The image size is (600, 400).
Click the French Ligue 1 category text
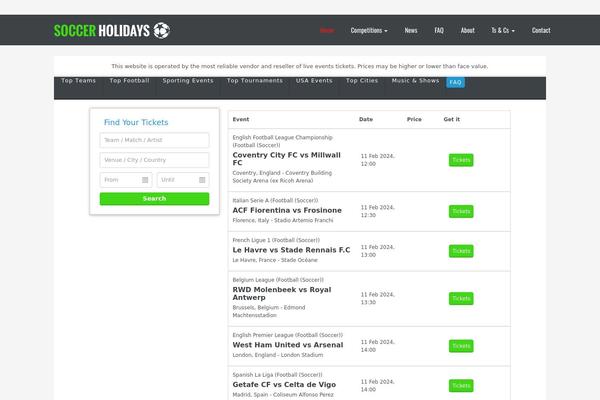pyautogui.click(x=276, y=240)
